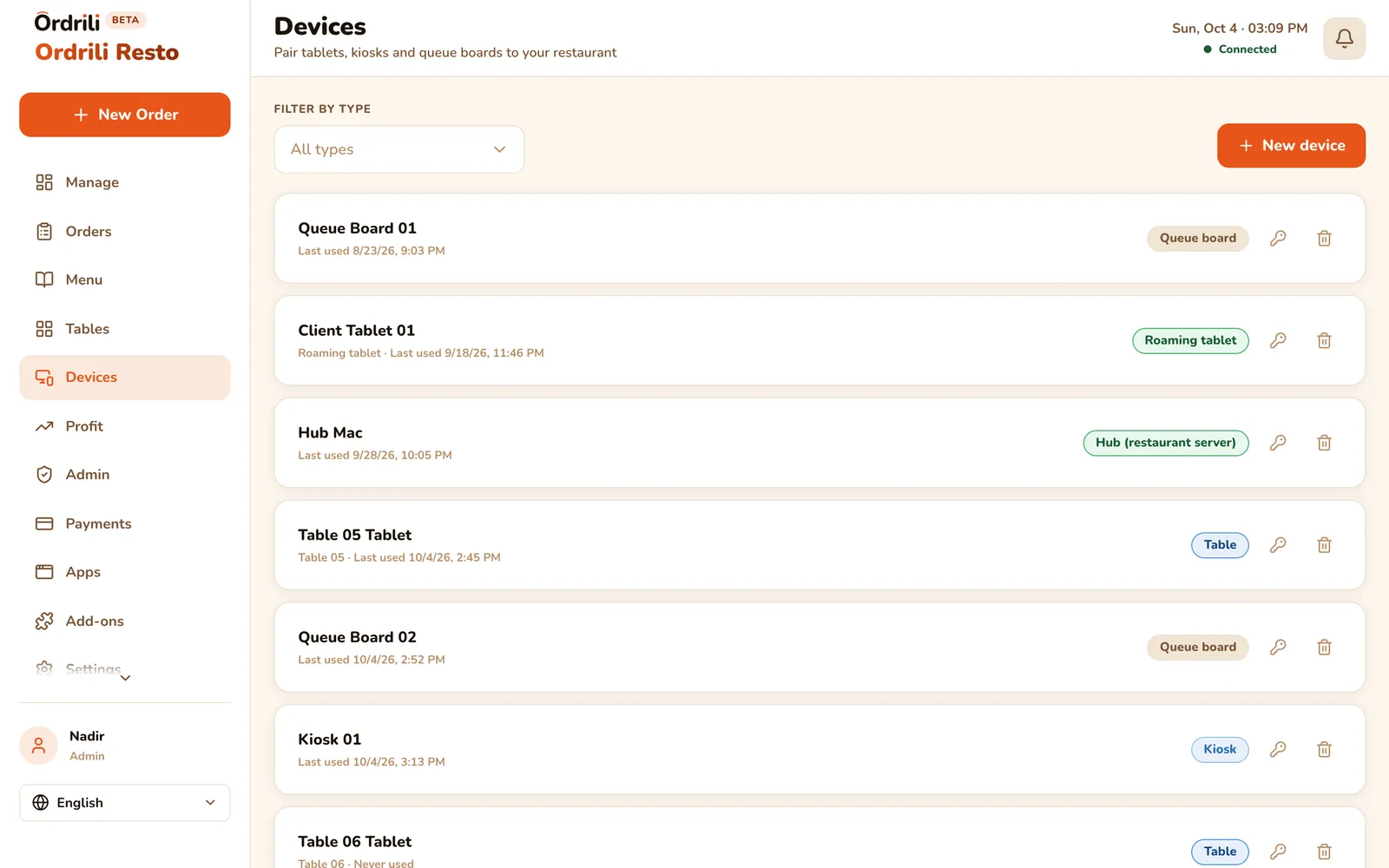Click the Hub Mac device name
Image resolution: width=1389 pixels, height=868 pixels.
pos(330,432)
